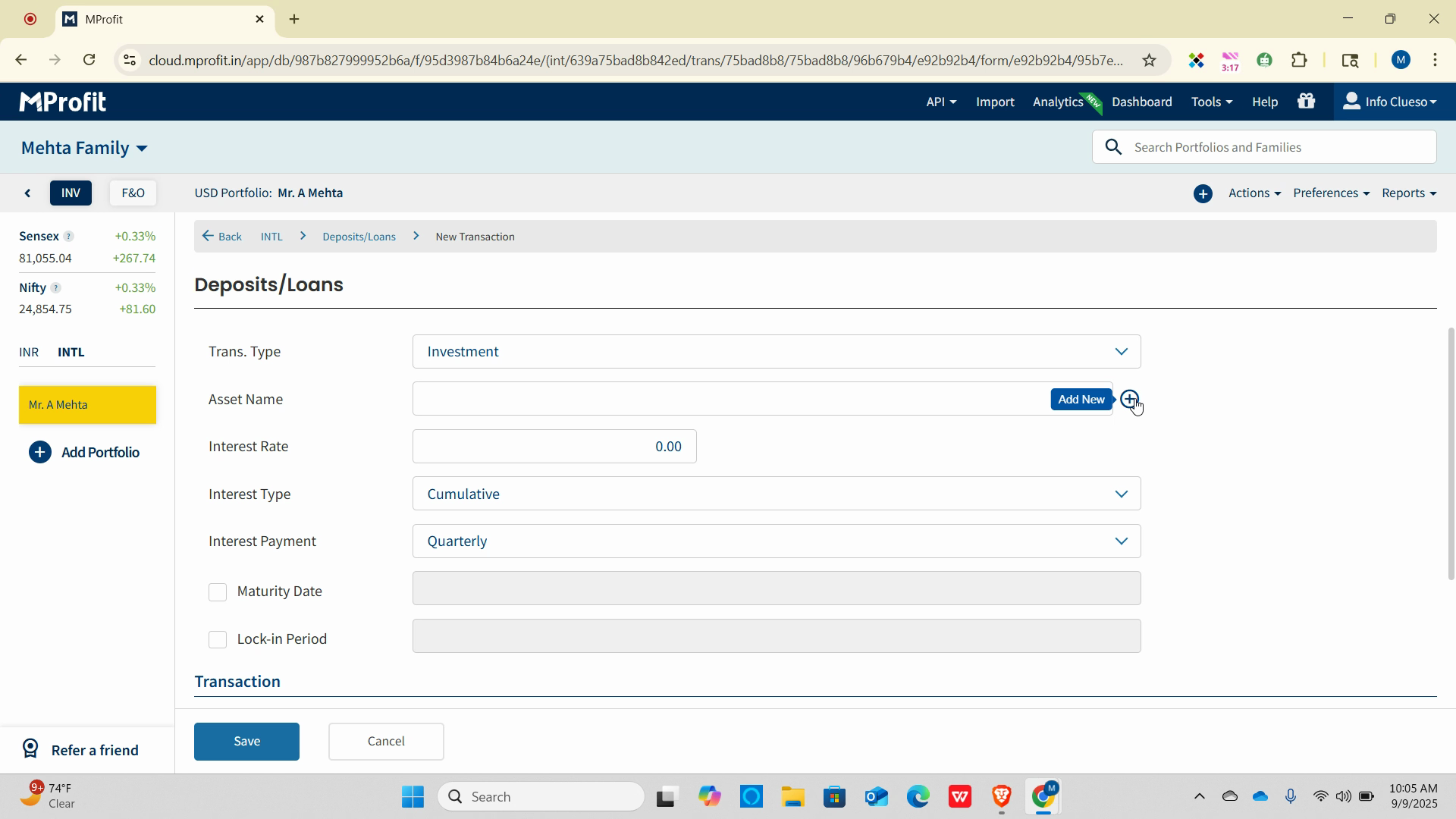The image size is (1456, 819).
Task: Enable the Lock-in Period checkbox
Action: (218, 640)
